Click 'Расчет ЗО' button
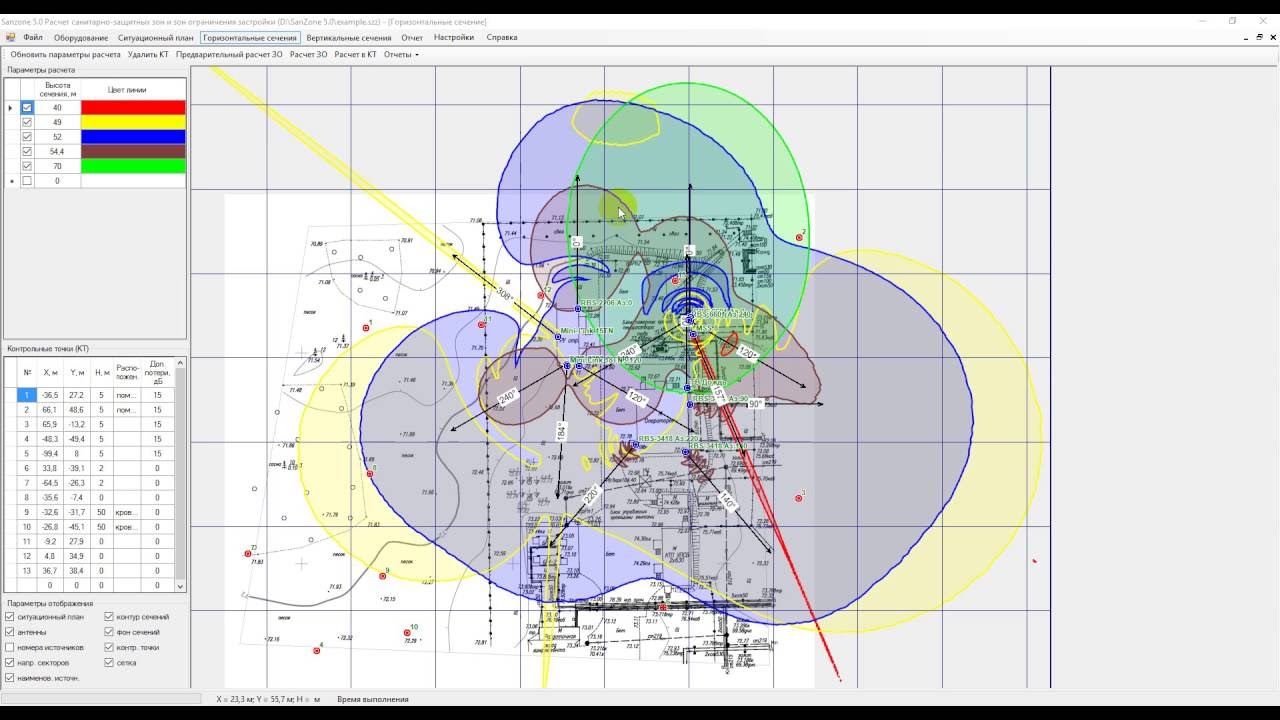The image size is (1280, 720). coord(309,55)
